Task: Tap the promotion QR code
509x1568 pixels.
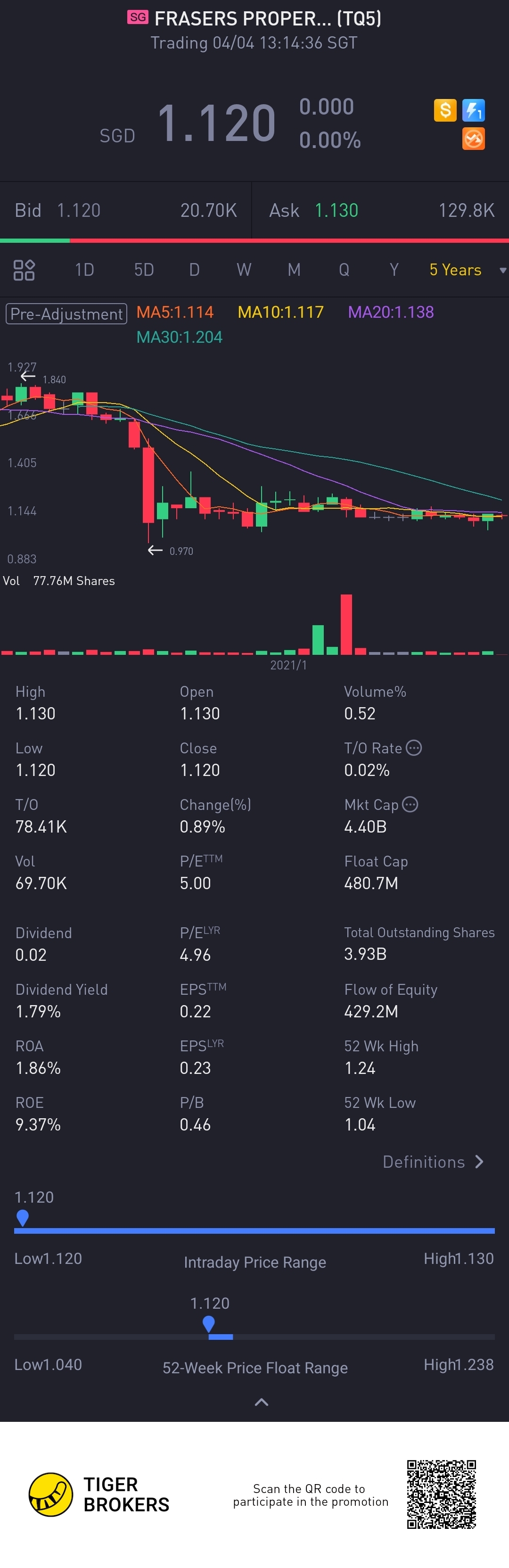Action: (442, 1494)
